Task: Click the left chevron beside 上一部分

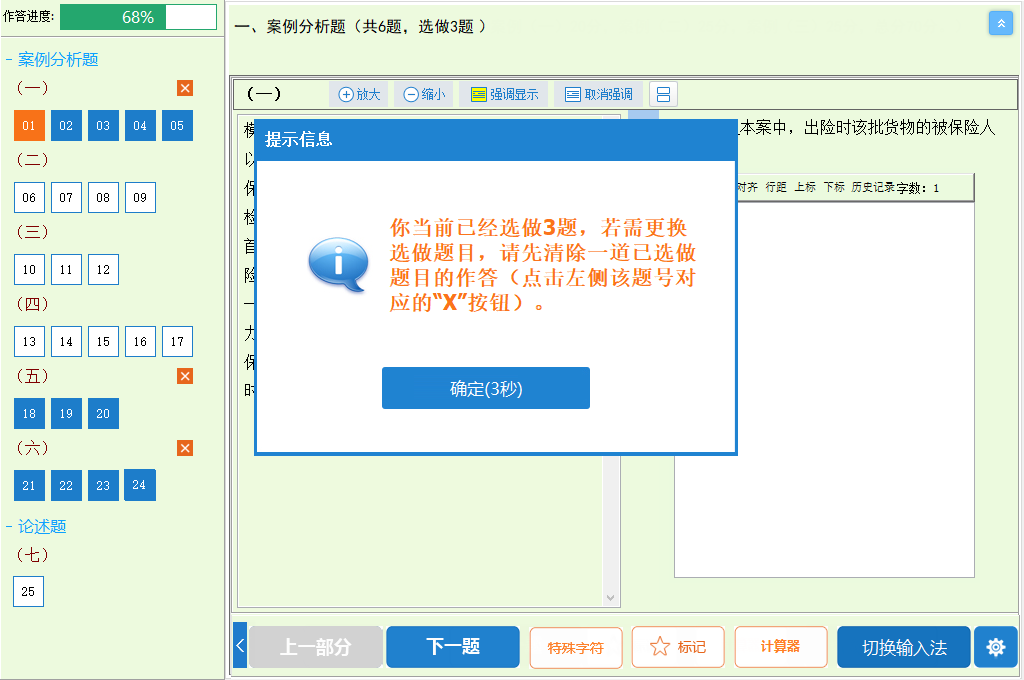Action: [240, 647]
